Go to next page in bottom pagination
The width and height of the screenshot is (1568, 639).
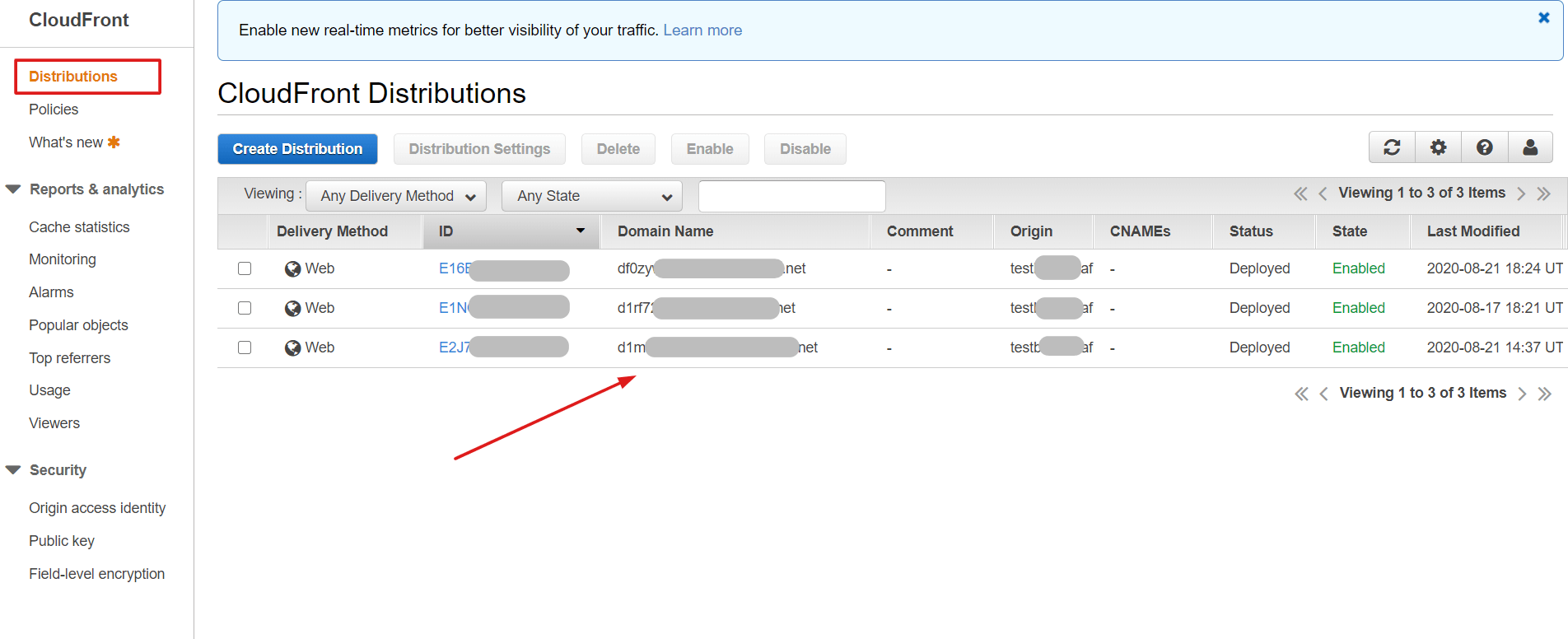1522,394
